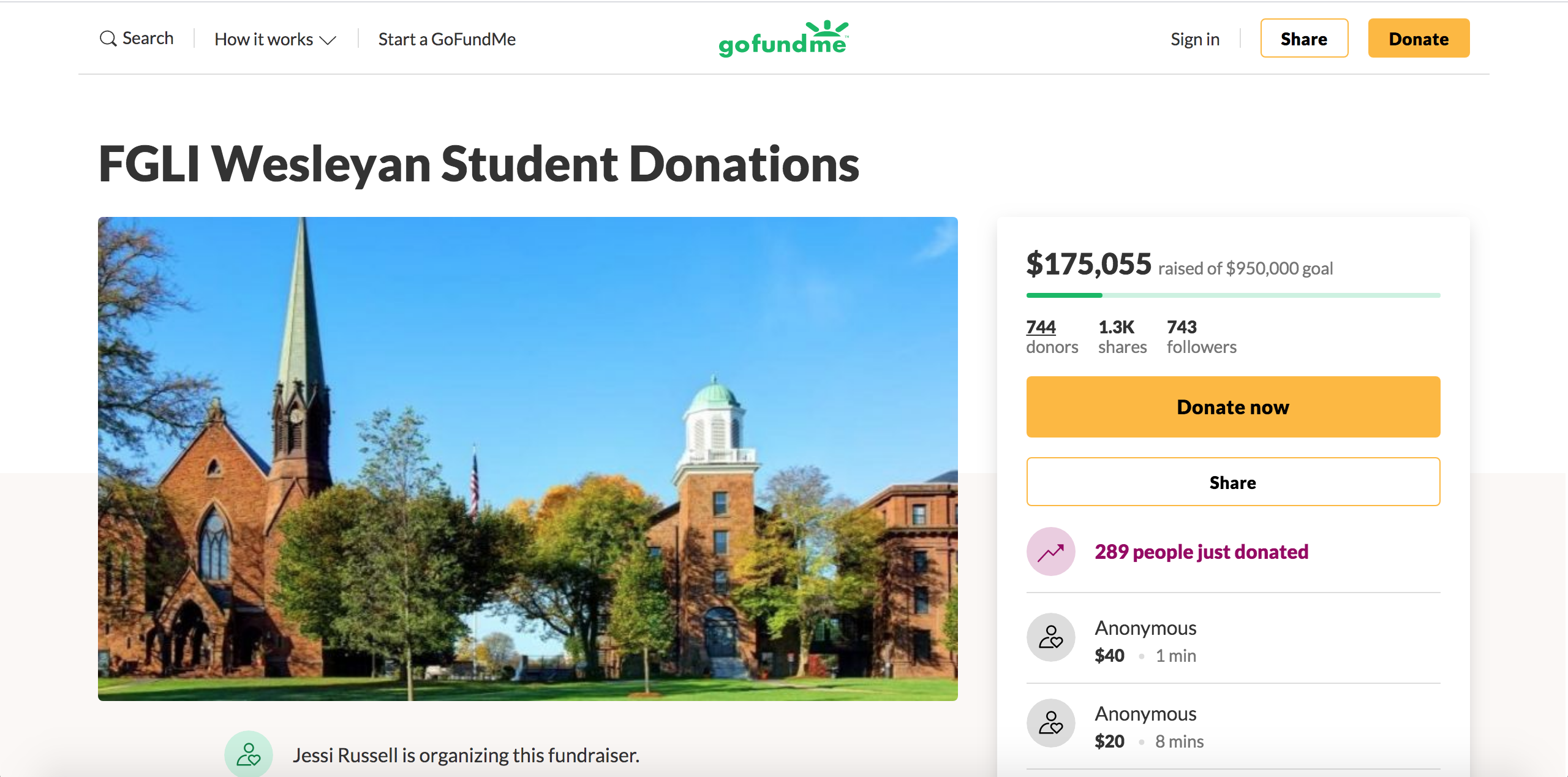1568x777 pixels.
Task: Click the search magnifier icon
Action: 108,39
